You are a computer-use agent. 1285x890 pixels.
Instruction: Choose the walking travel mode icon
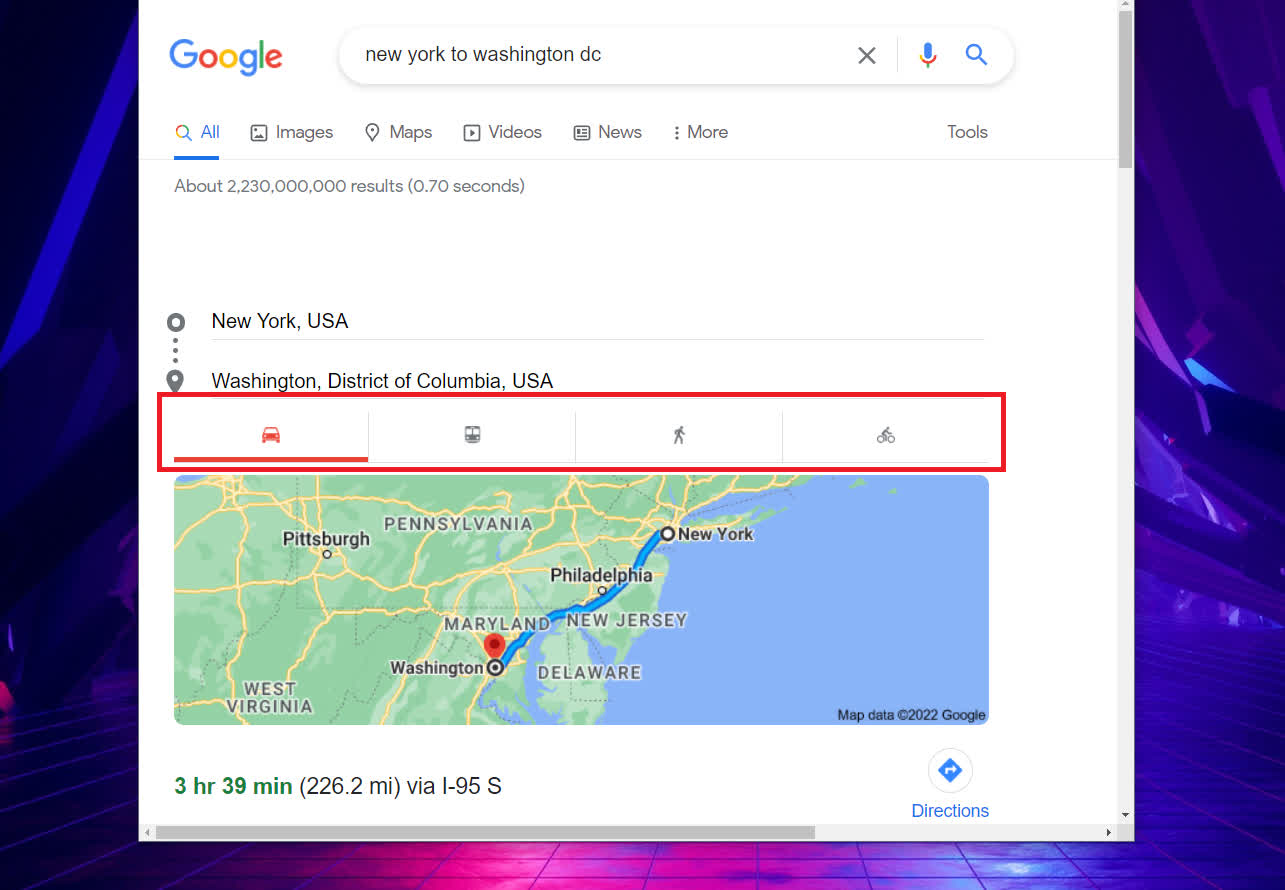pyautogui.click(x=679, y=435)
